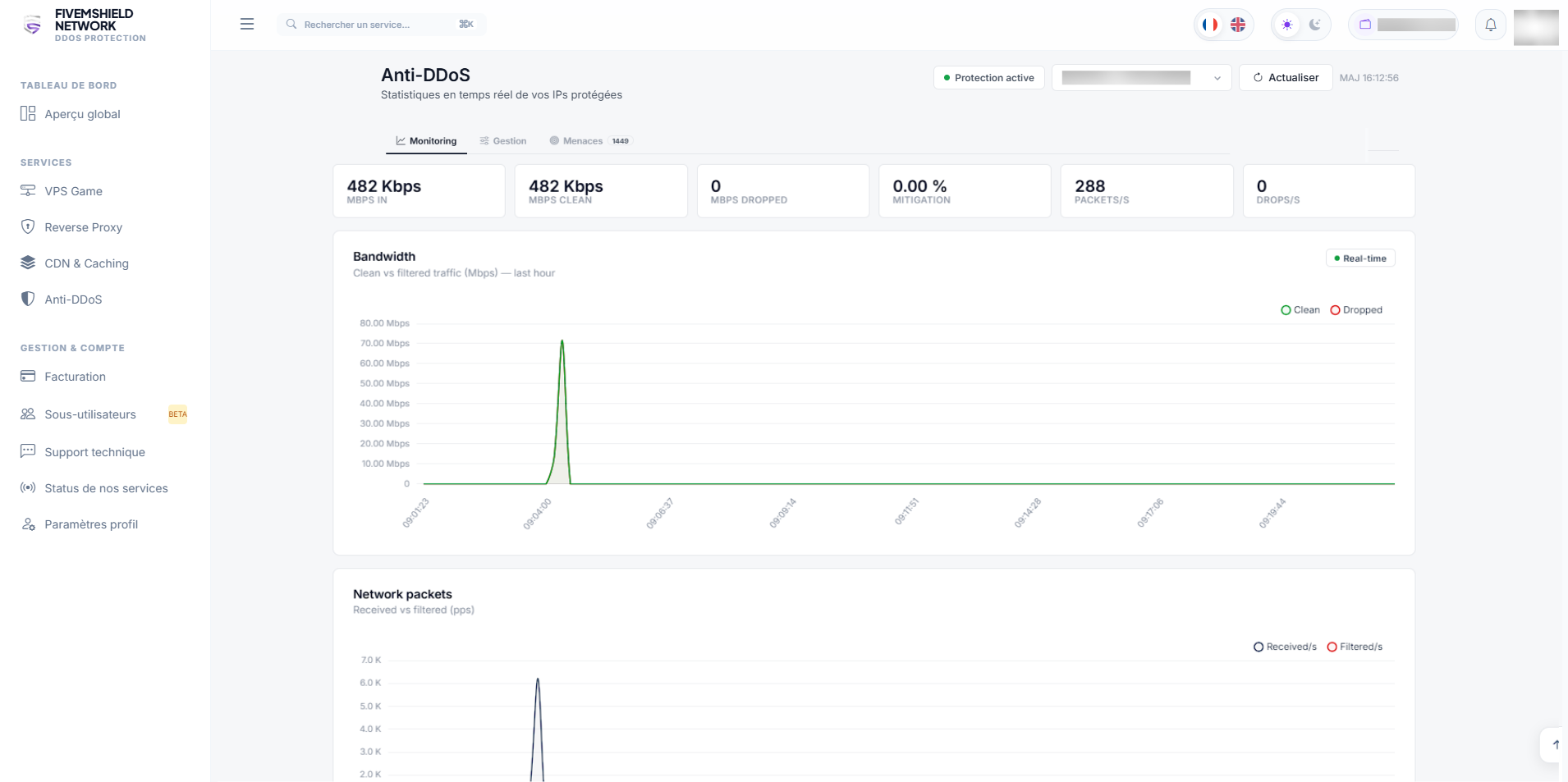The width and height of the screenshot is (1568, 782).
Task: Open Anti-DDoS in sidebar
Action: (62, 300)
